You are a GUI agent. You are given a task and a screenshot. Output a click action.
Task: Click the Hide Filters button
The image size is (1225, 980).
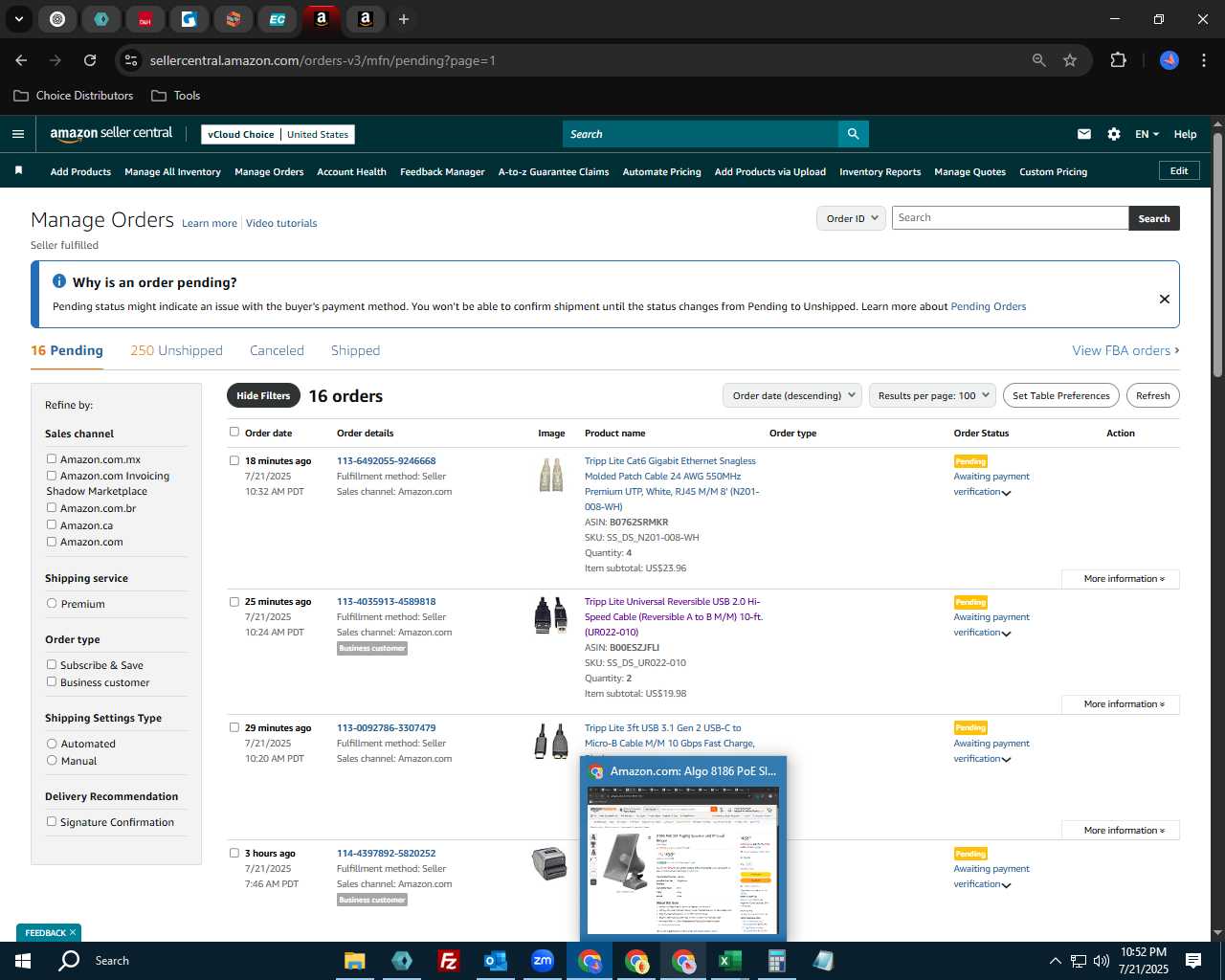point(263,395)
